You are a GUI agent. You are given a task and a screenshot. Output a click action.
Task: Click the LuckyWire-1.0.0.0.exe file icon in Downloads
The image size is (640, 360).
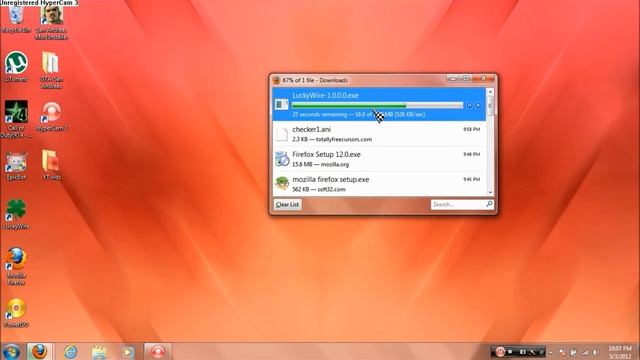[282, 104]
